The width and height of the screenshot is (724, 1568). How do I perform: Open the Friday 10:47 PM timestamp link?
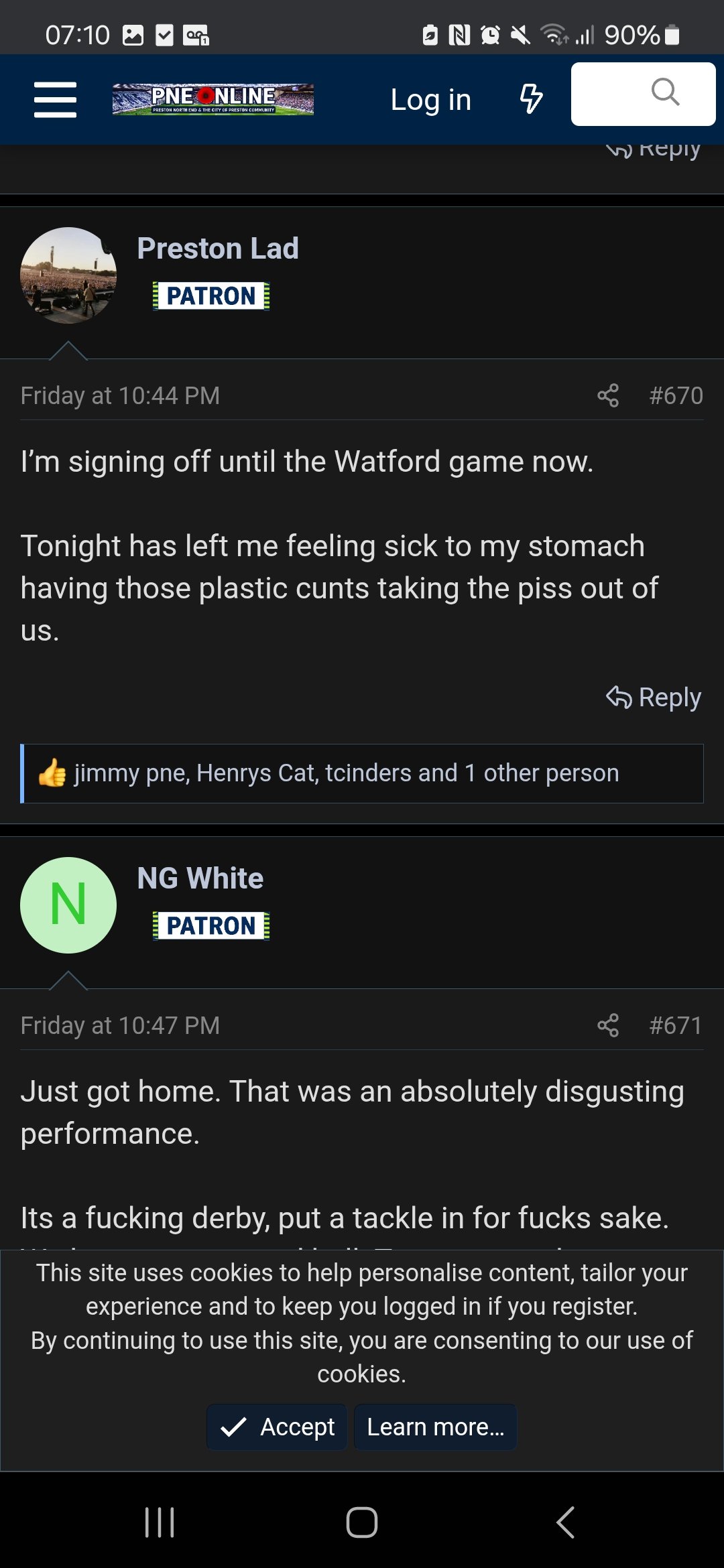pyautogui.click(x=120, y=1025)
